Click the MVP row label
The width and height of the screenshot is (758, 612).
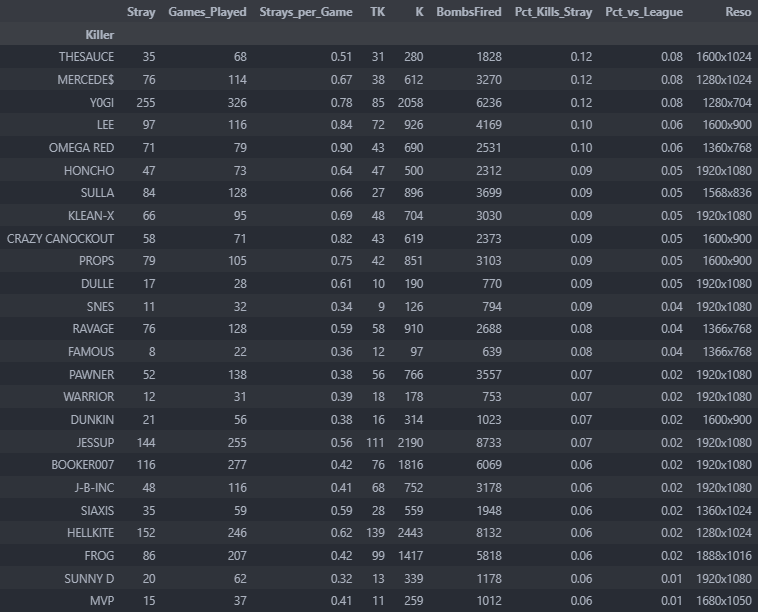pyautogui.click(x=101, y=601)
